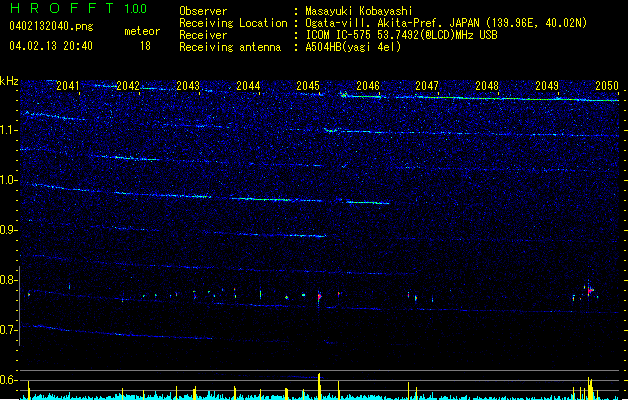Click the 2044 time marker

[248, 86]
